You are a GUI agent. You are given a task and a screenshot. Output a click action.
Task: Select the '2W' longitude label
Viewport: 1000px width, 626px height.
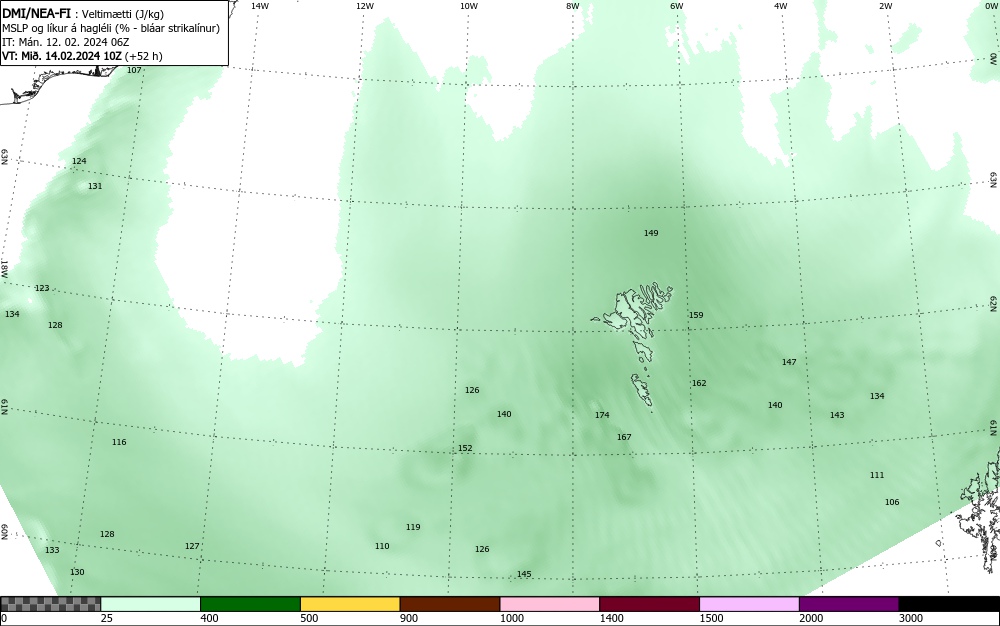click(x=885, y=6)
